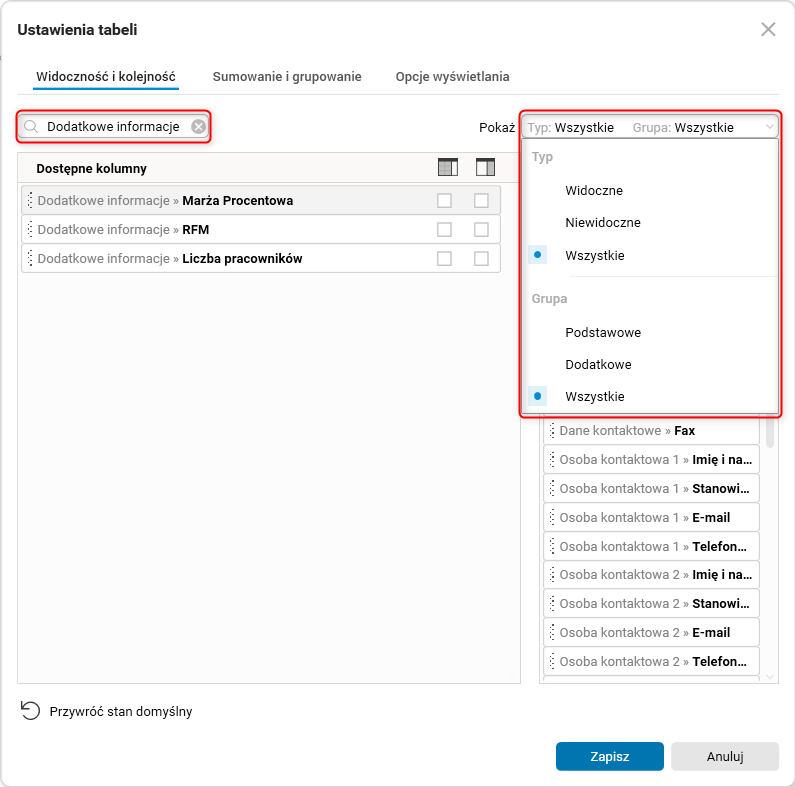795x787 pixels.
Task: Select Widoczne under Typ
Action: click(593, 190)
